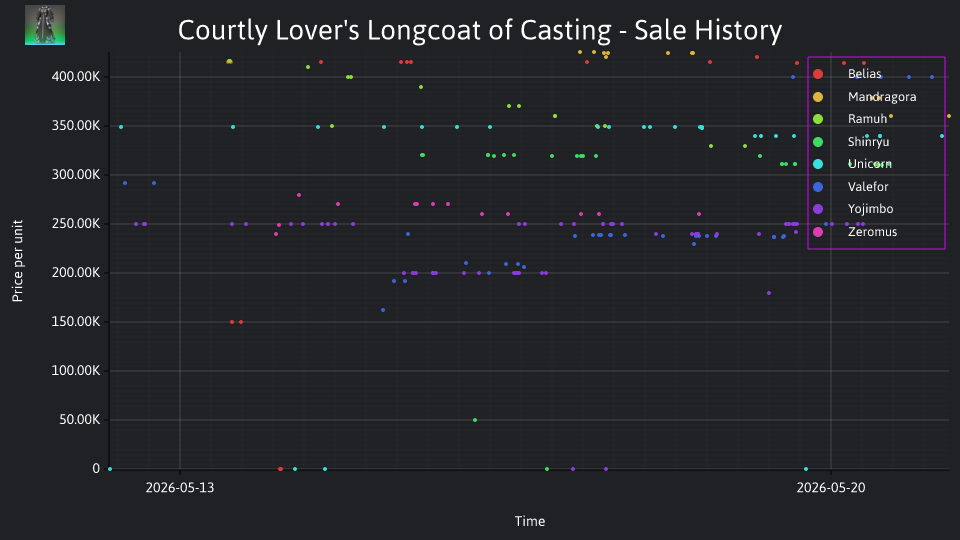Image resolution: width=960 pixels, height=540 pixels.
Task: Toggle the Shinryu green legend marker
Action: (817, 141)
